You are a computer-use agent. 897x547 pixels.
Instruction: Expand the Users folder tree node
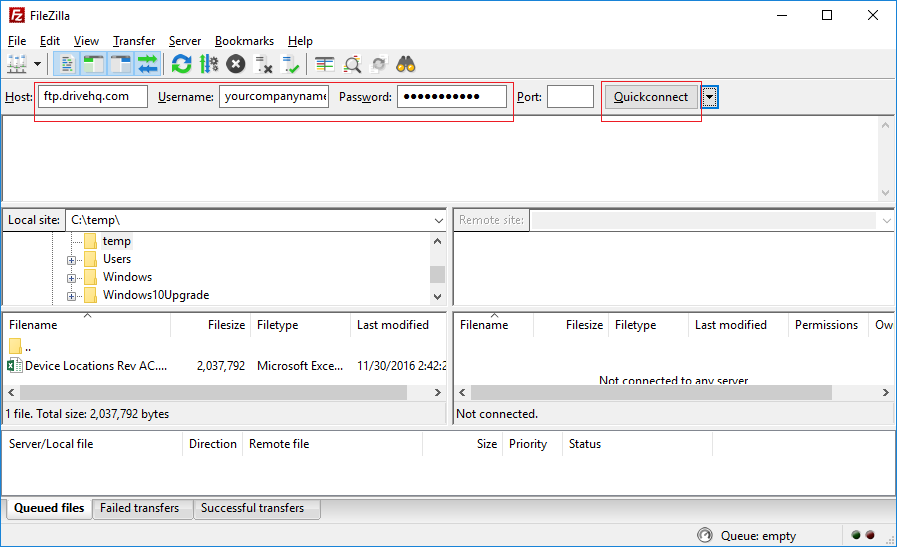72,260
